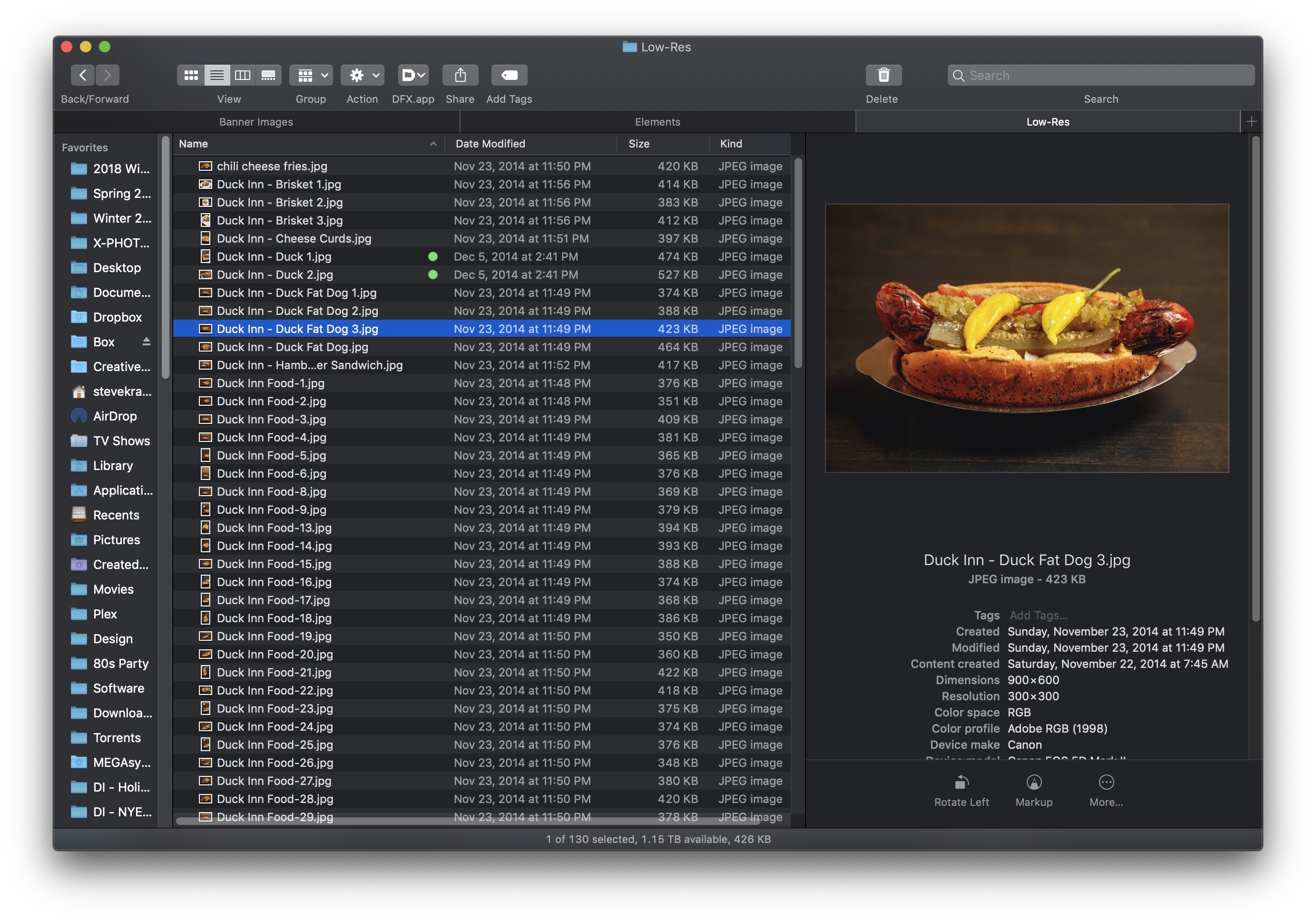Select the list view toggle
Viewport: 1316px width, 921px height.
click(x=216, y=75)
